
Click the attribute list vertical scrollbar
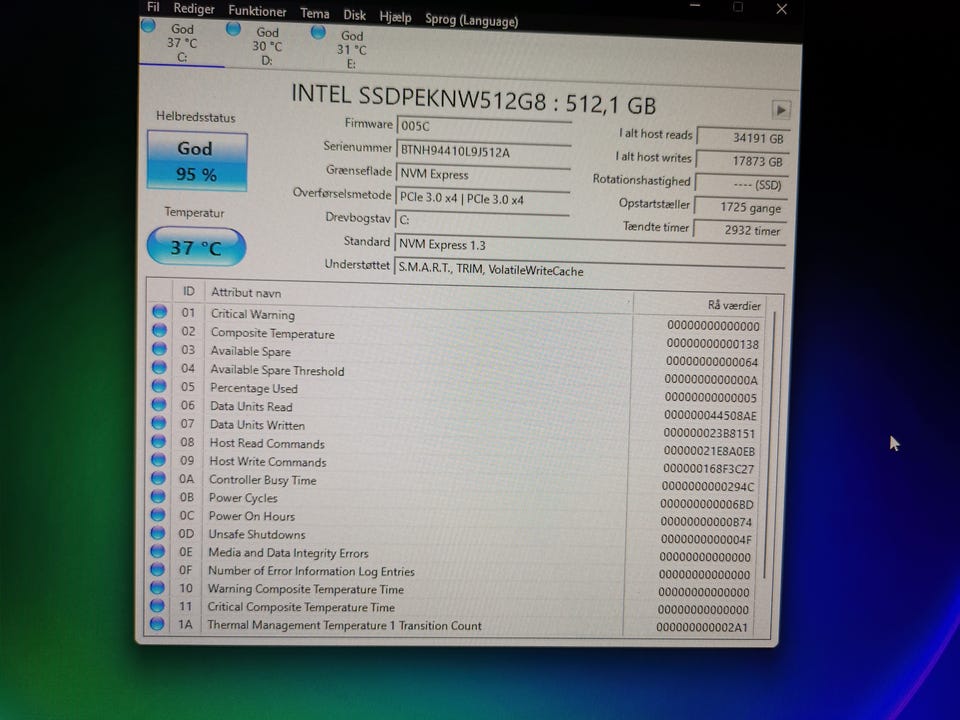pos(770,444)
